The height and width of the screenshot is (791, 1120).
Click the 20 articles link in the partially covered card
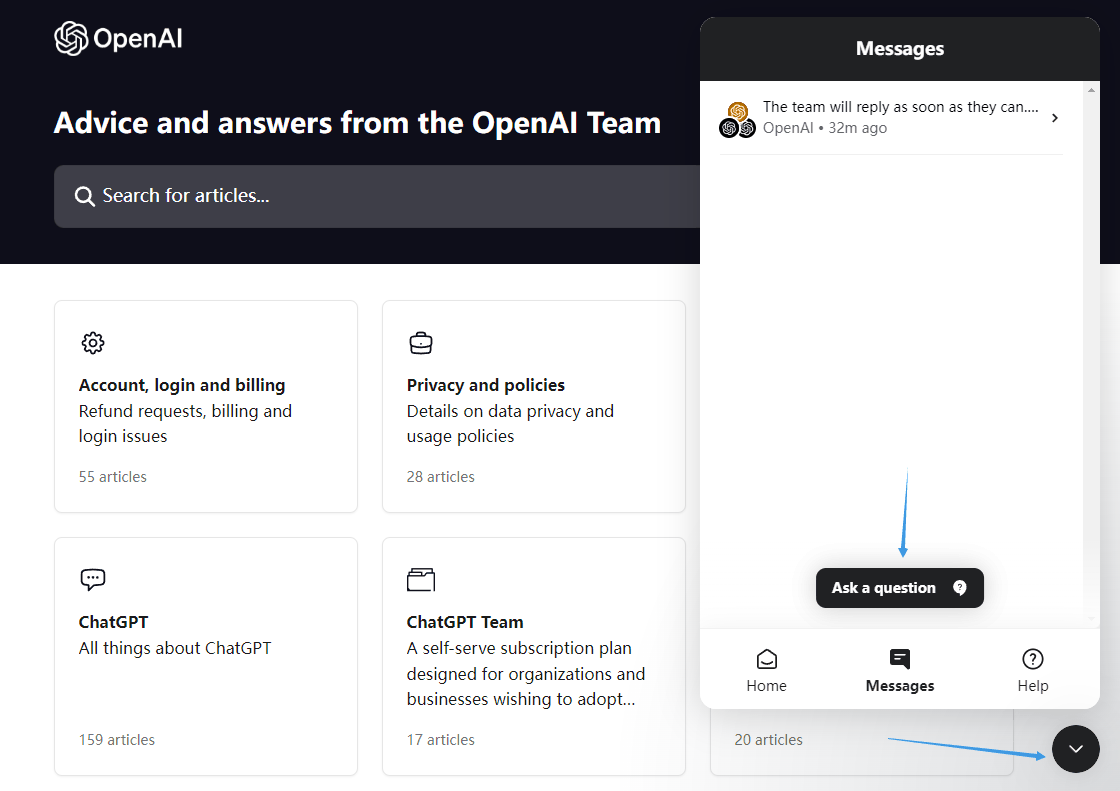tap(768, 739)
